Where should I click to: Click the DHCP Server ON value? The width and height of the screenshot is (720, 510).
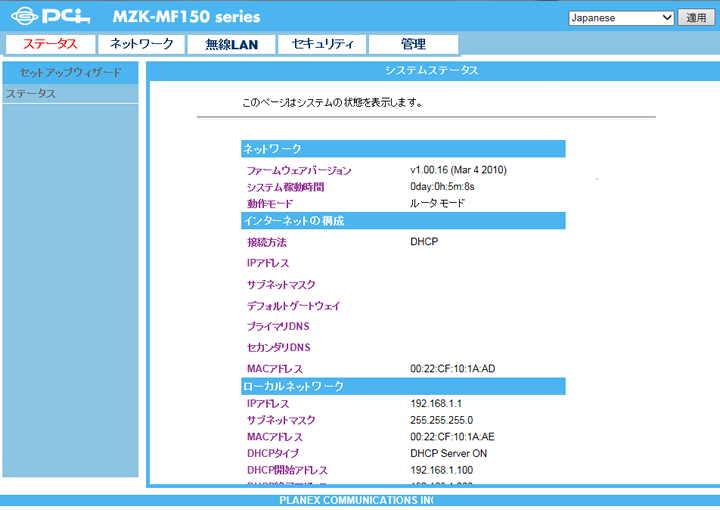tap(449, 454)
